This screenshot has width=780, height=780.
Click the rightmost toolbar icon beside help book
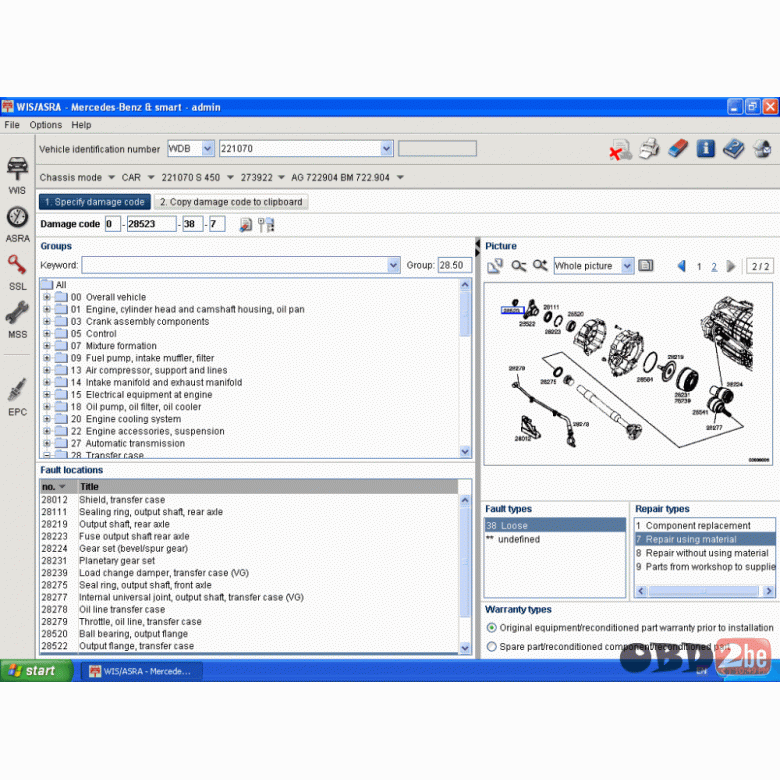pos(762,148)
